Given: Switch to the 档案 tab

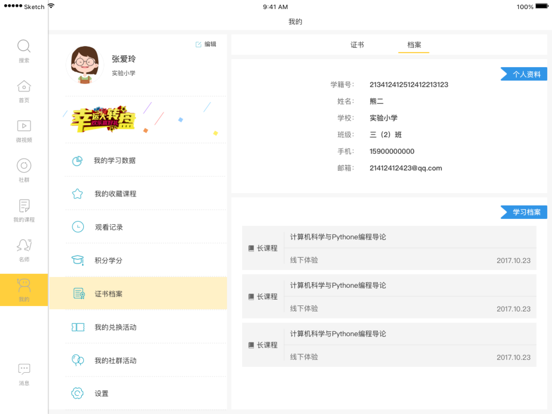Looking at the screenshot, I should coord(414,45).
